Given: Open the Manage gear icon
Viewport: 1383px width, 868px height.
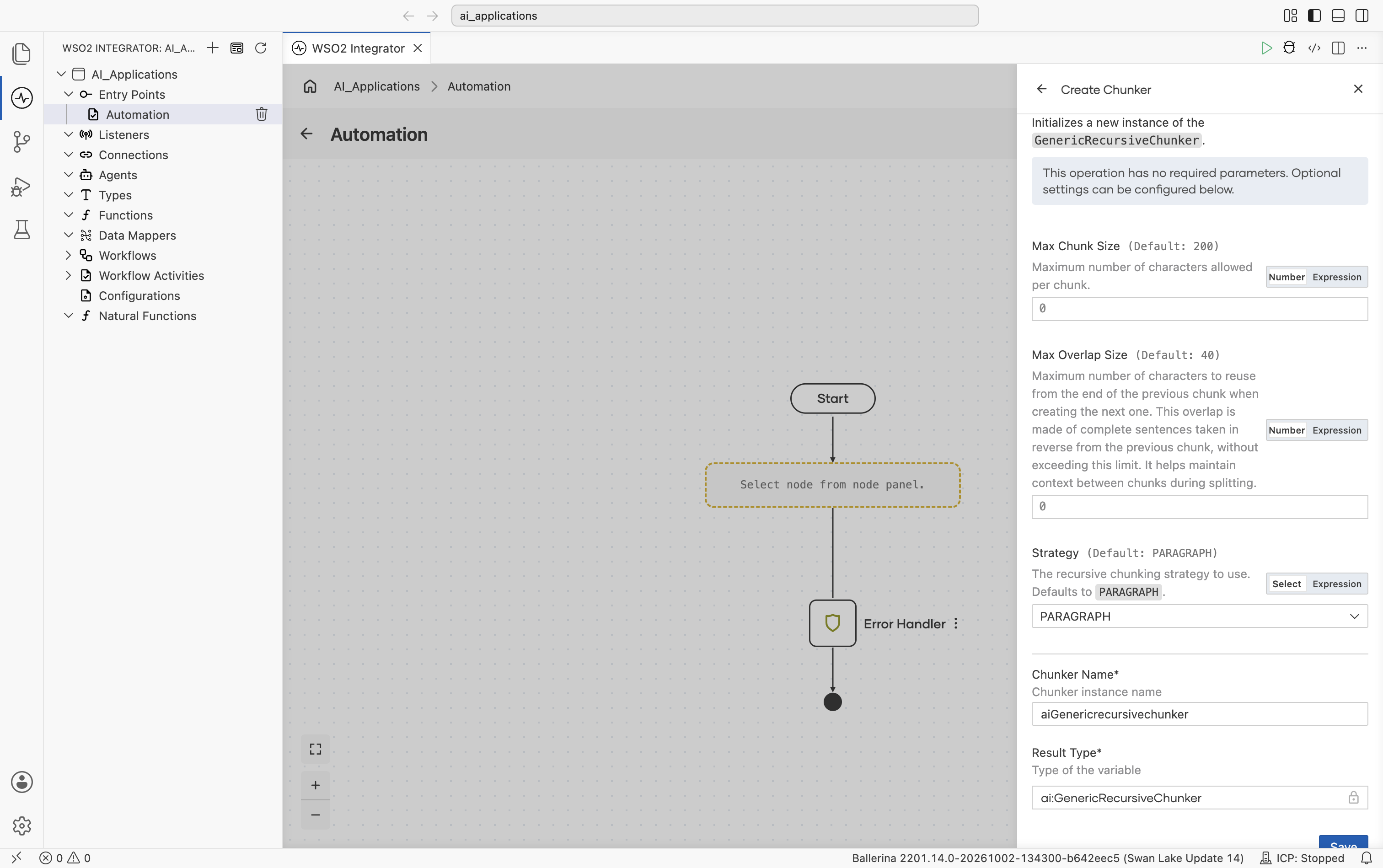Looking at the screenshot, I should 22,825.
